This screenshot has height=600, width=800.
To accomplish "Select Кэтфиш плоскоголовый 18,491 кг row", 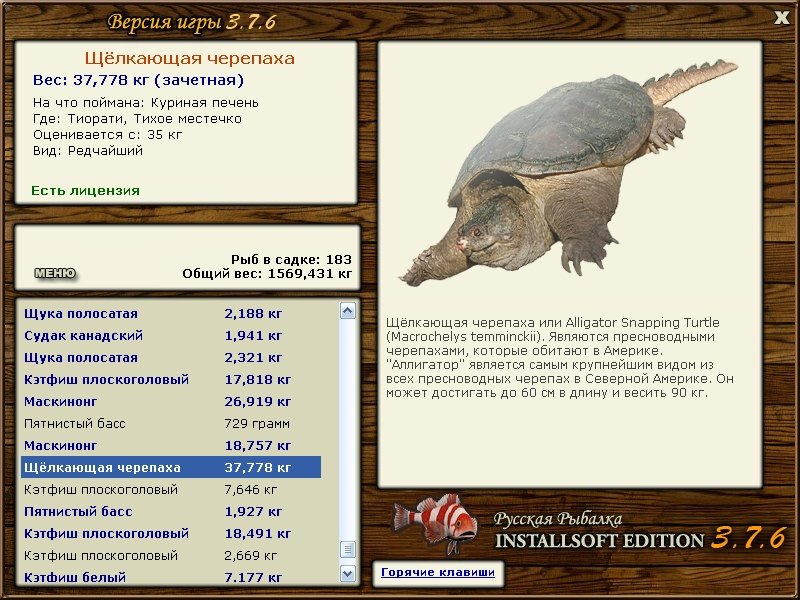I will tap(171, 533).
